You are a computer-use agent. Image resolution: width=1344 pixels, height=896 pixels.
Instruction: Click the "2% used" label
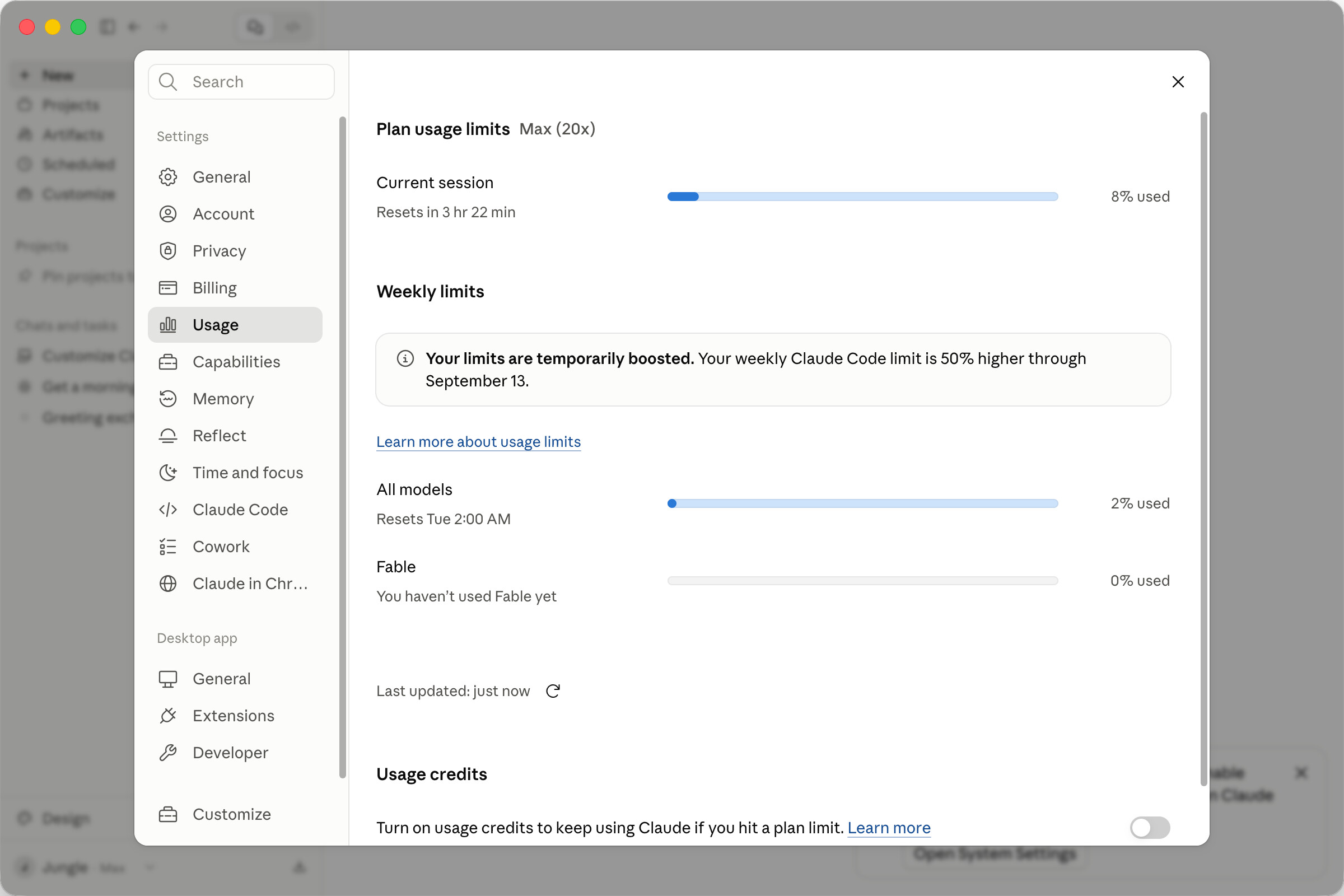(1140, 503)
